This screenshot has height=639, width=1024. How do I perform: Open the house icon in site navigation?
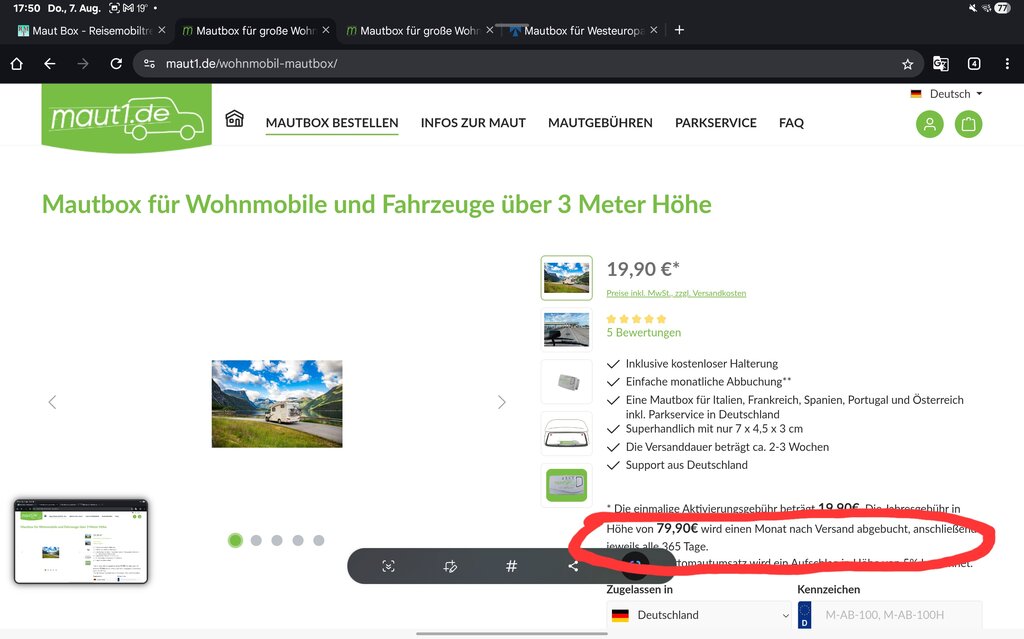coord(234,119)
